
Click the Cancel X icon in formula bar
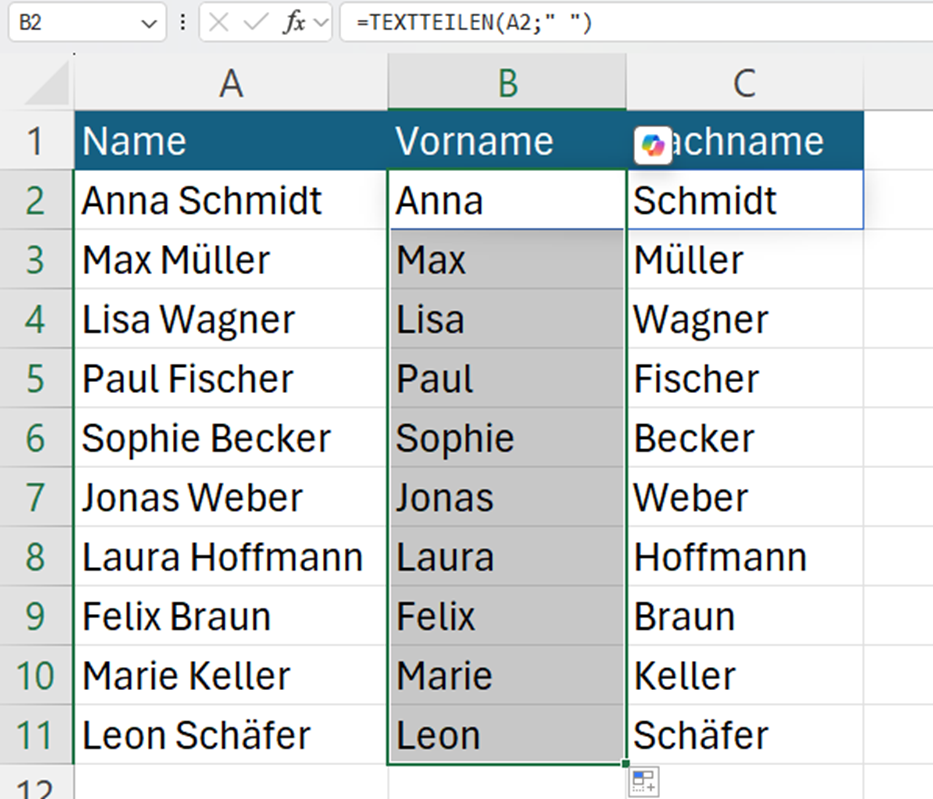[219, 23]
